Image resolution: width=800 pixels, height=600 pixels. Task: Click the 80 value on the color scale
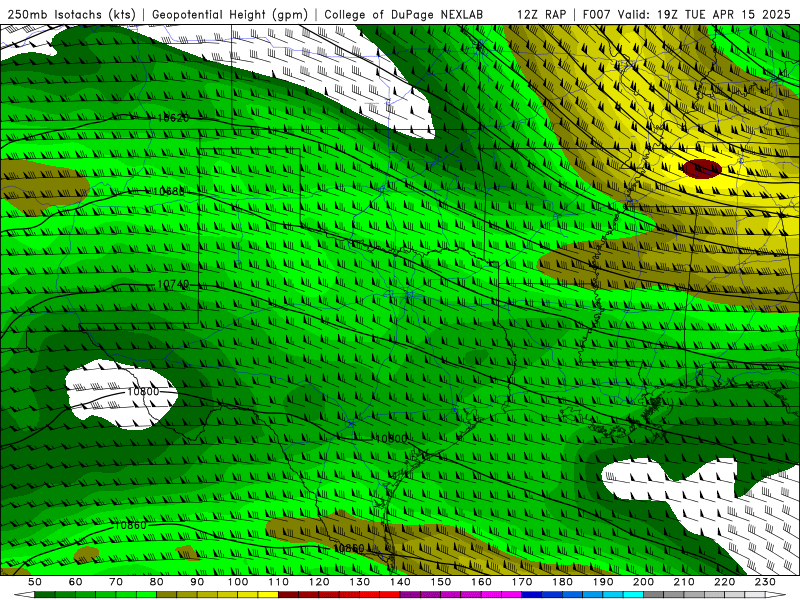[157, 582]
